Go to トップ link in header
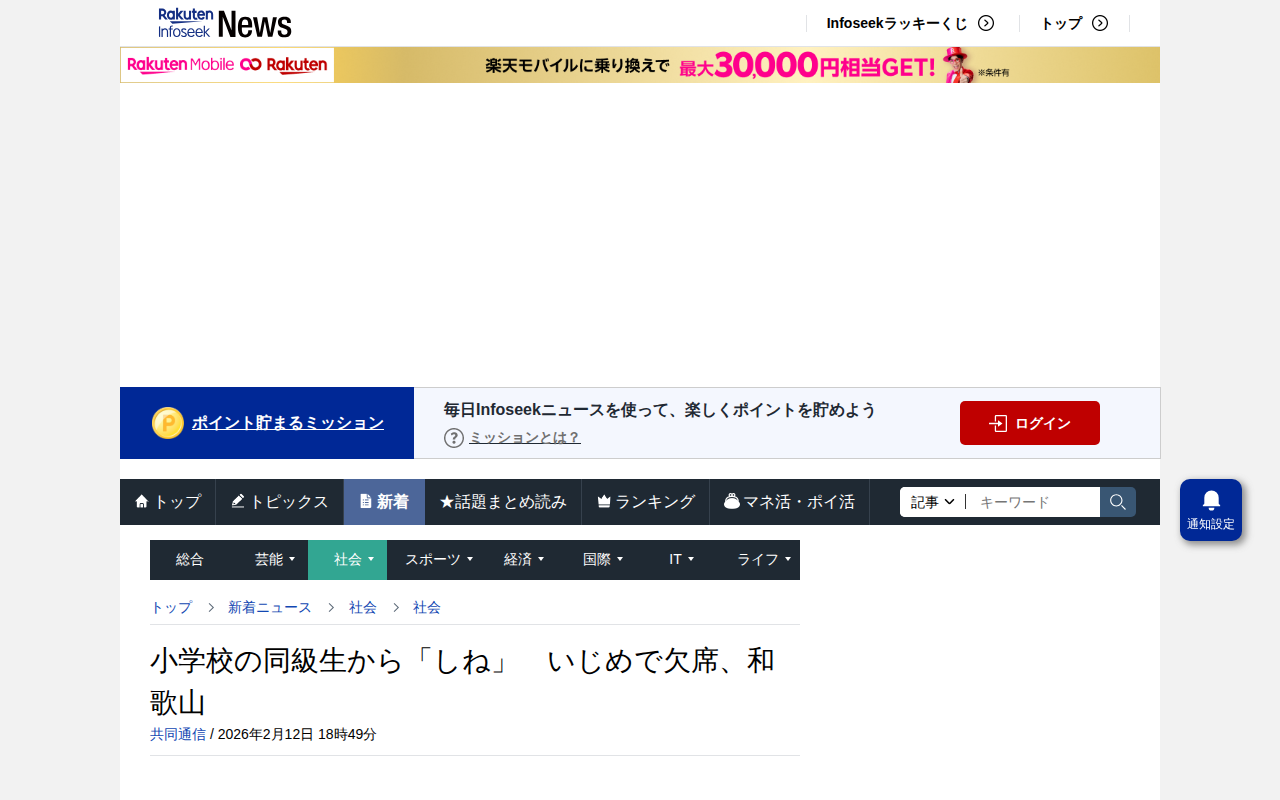1280x800 pixels. click(x=1061, y=23)
